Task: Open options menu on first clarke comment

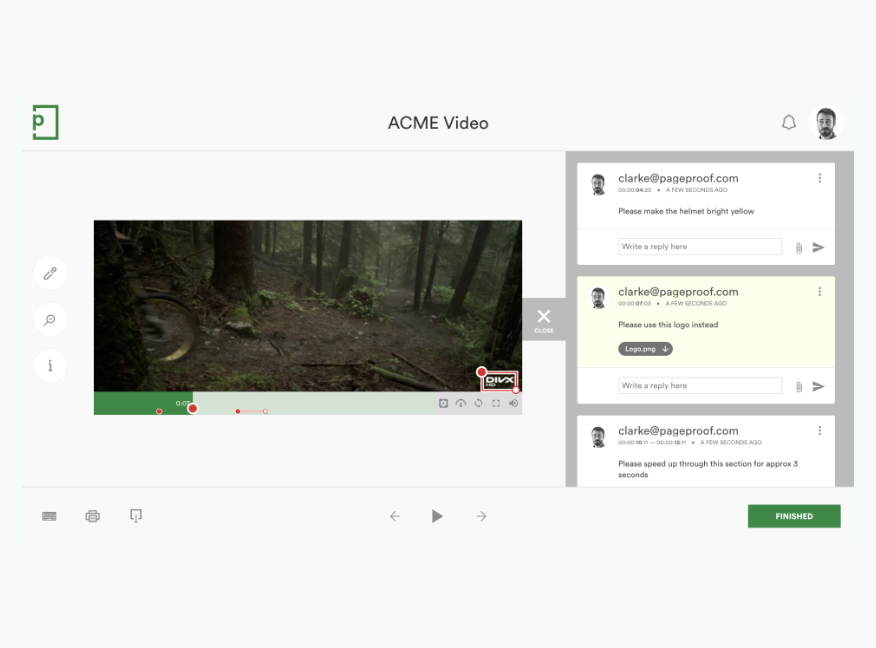Action: tap(821, 176)
